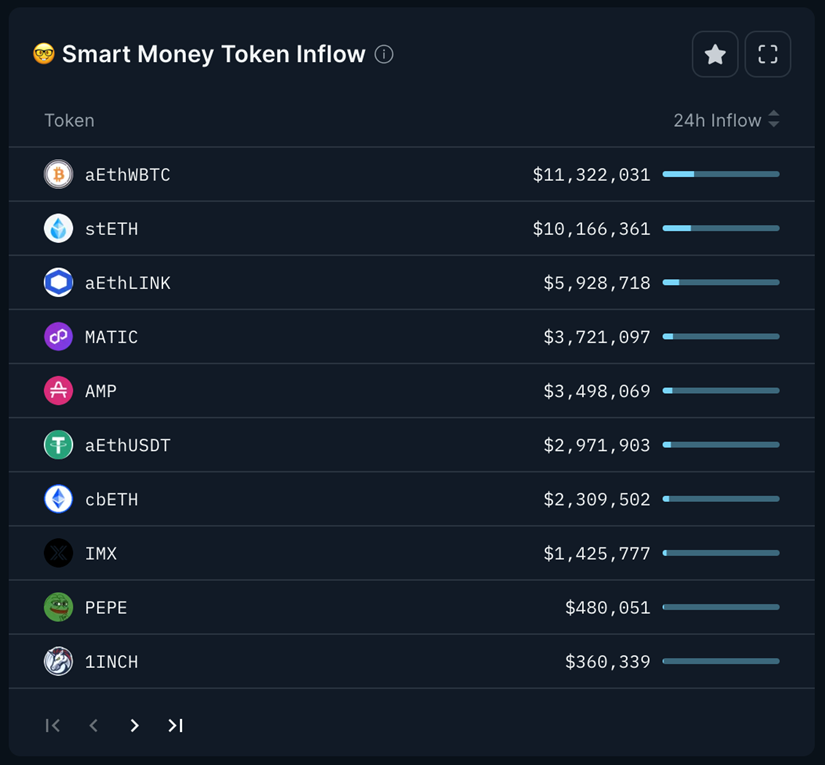Open the AMP token name link
This screenshot has height=765, width=825.
(101, 391)
